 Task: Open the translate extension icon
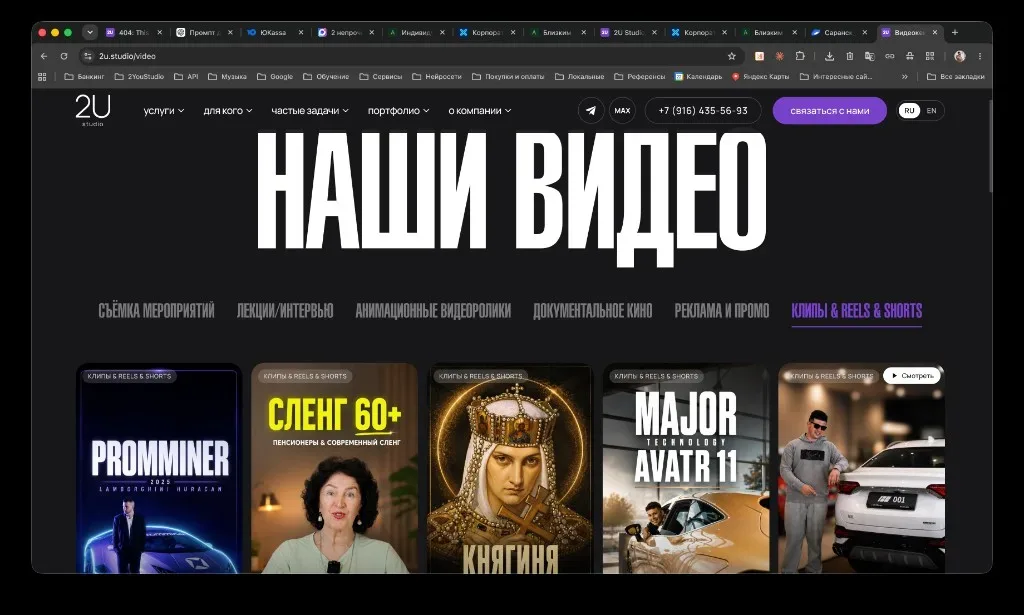pos(869,56)
